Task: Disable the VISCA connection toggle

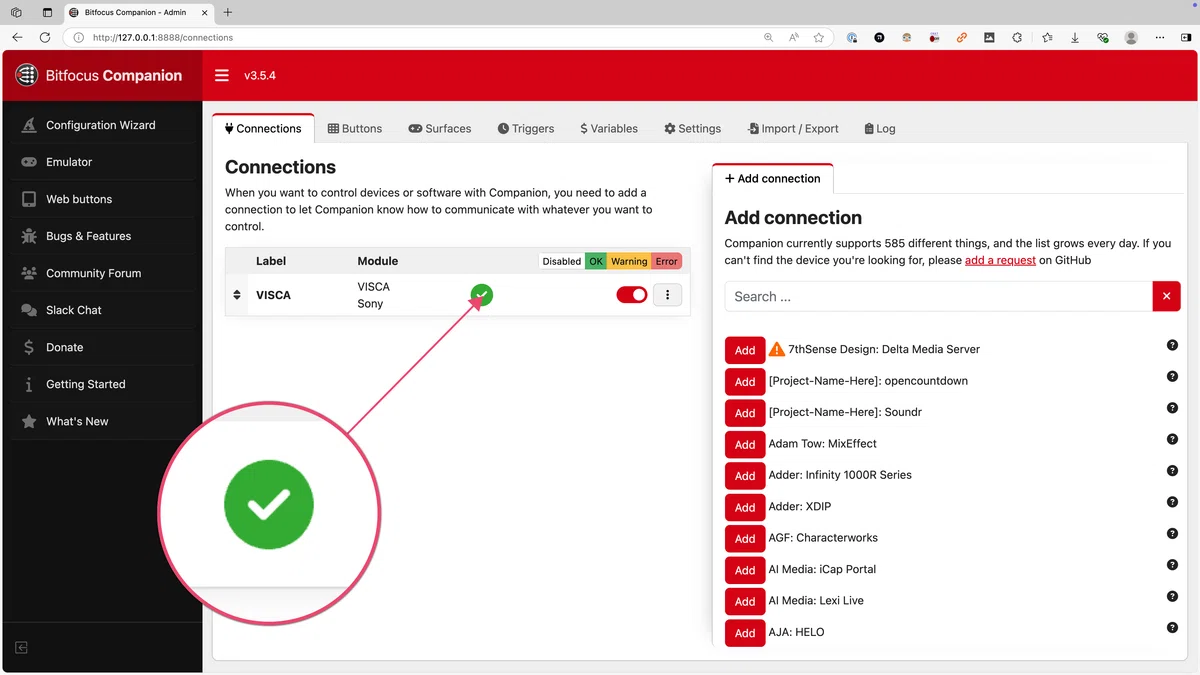Action: pyautogui.click(x=631, y=294)
